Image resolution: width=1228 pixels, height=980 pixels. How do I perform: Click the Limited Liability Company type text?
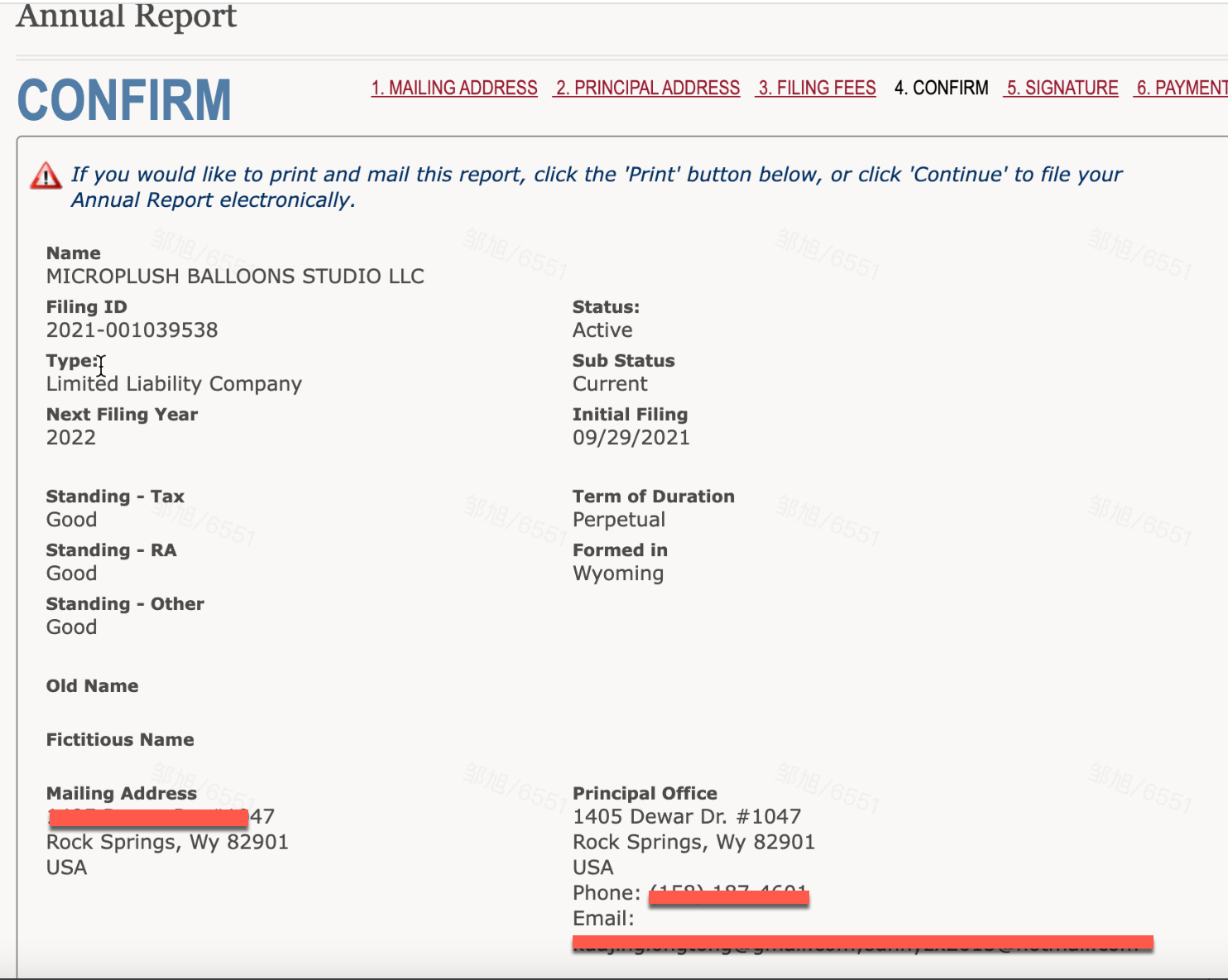pyautogui.click(x=174, y=384)
